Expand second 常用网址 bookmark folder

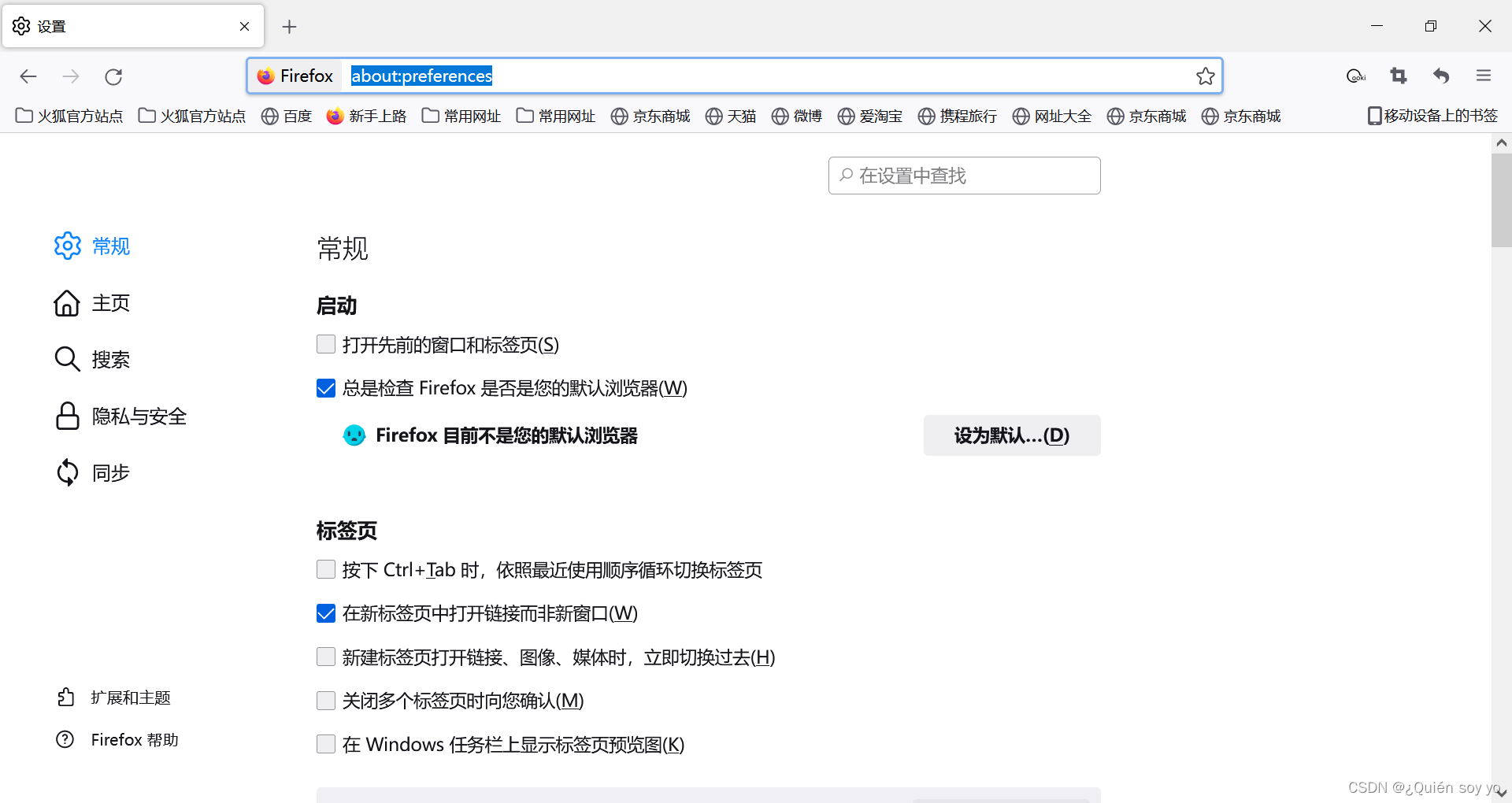click(556, 117)
